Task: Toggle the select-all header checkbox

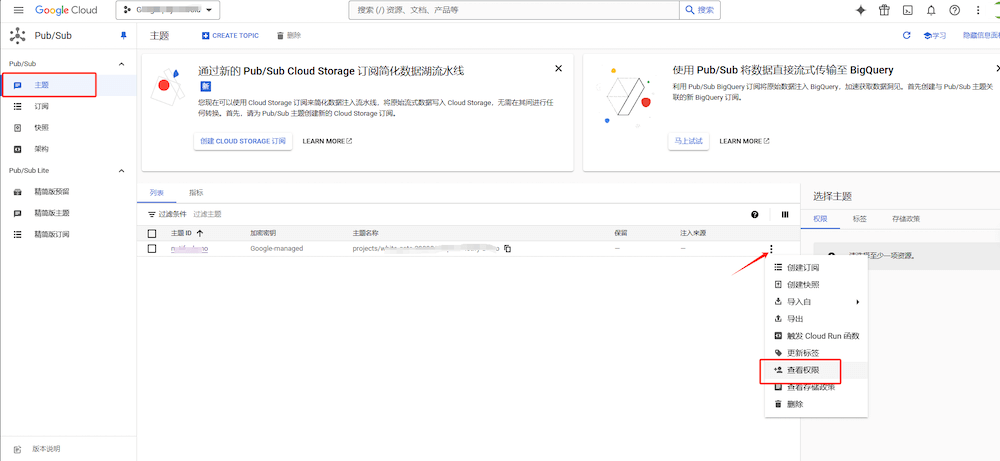Action: click(x=152, y=233)
